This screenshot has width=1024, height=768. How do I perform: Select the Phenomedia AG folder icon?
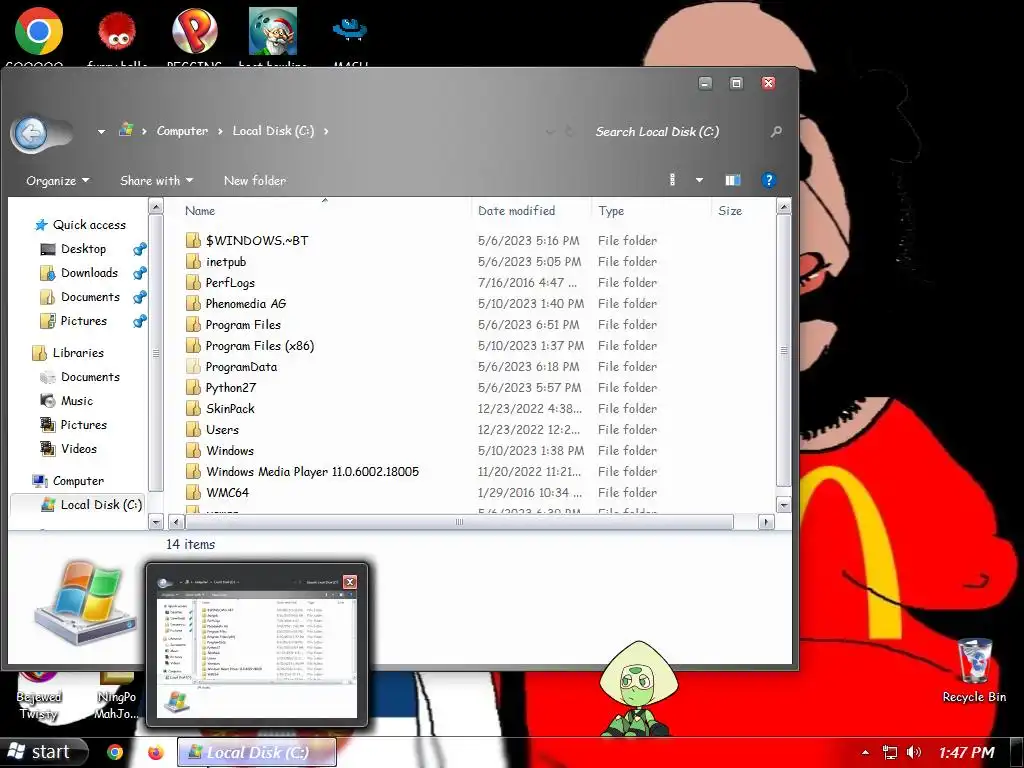coord(193,303)
